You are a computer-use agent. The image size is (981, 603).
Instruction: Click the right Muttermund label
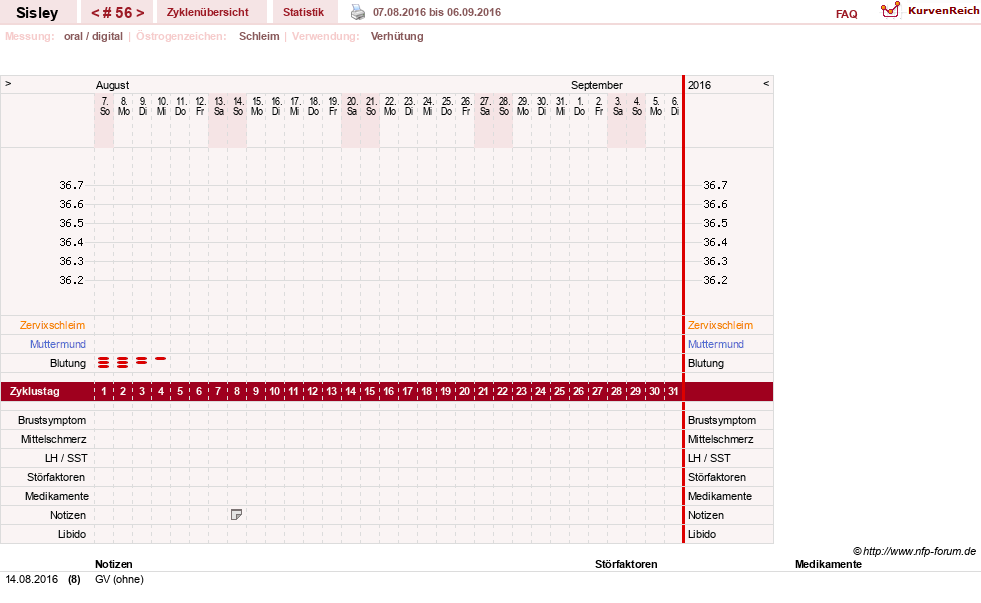[716, 344]
